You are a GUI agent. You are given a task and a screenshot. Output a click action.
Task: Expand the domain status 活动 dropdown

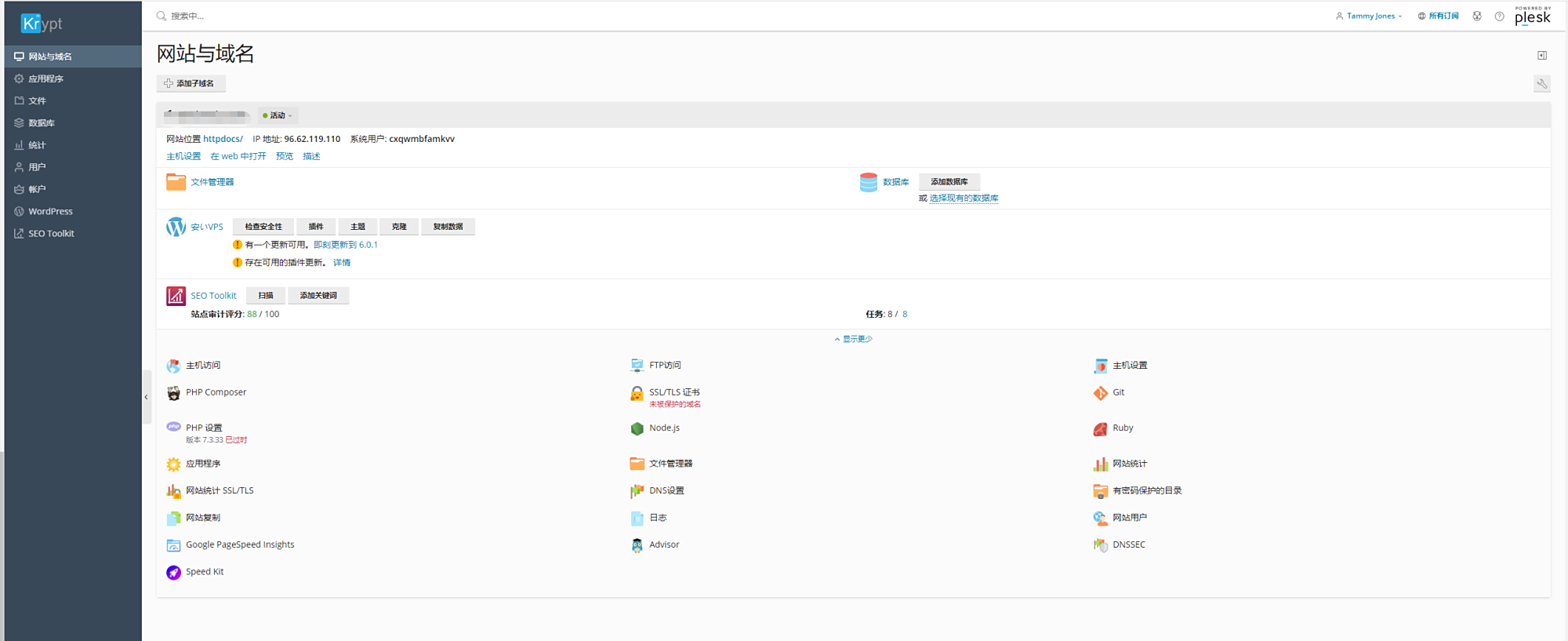point(278,115)
